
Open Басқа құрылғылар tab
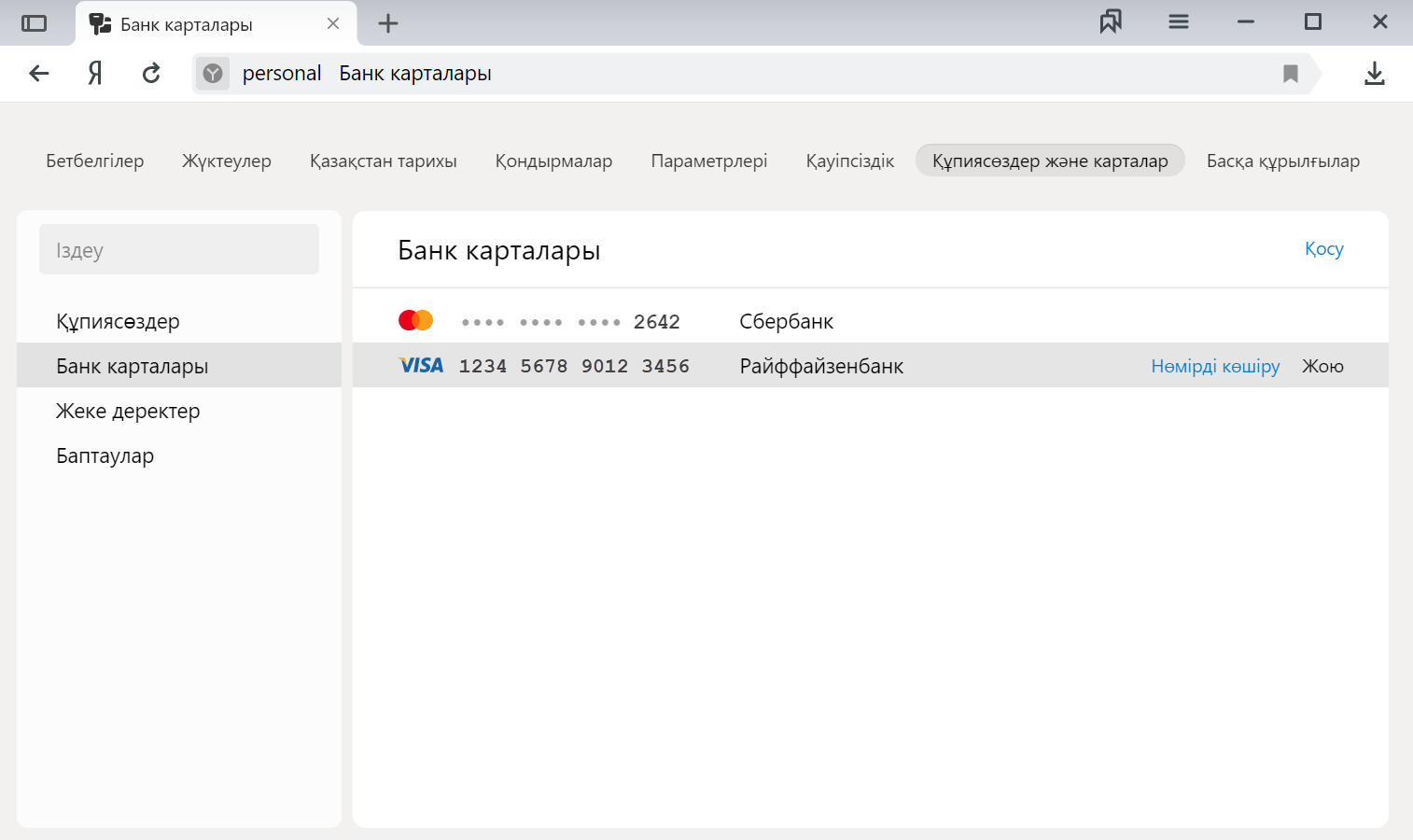pyautogui.click(x=1283, y=161)
